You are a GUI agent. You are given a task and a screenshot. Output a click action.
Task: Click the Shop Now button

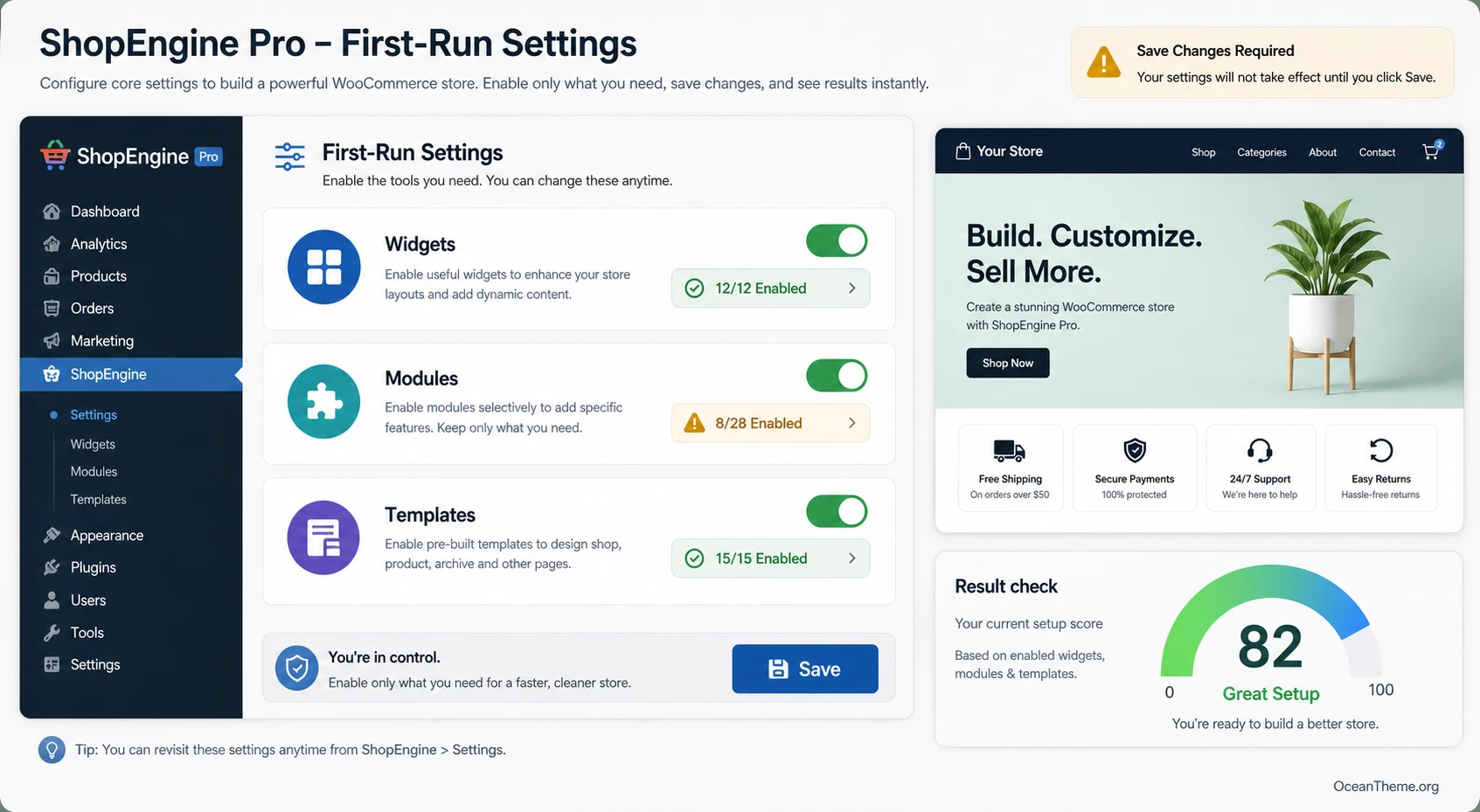click(x=1008, y=363)
